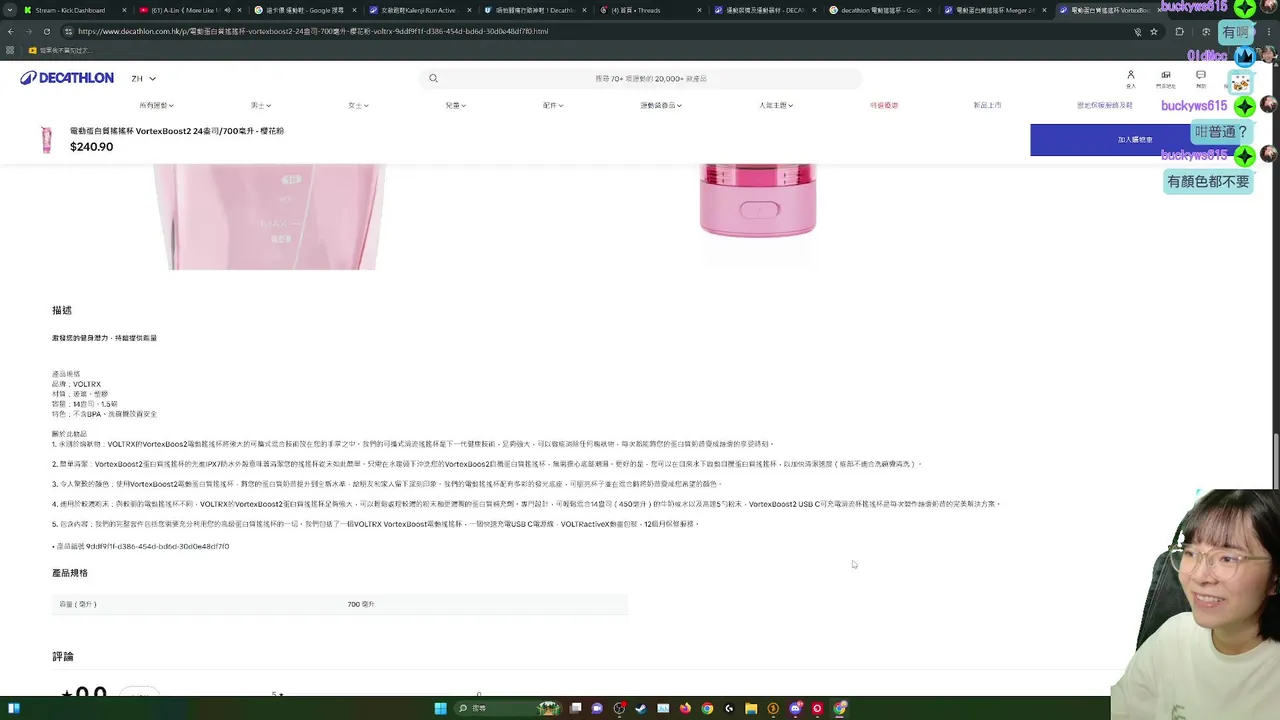Bookmark this page with the star icon
The height and width of the screenshot is (720, 1280).
point(1154,31)
